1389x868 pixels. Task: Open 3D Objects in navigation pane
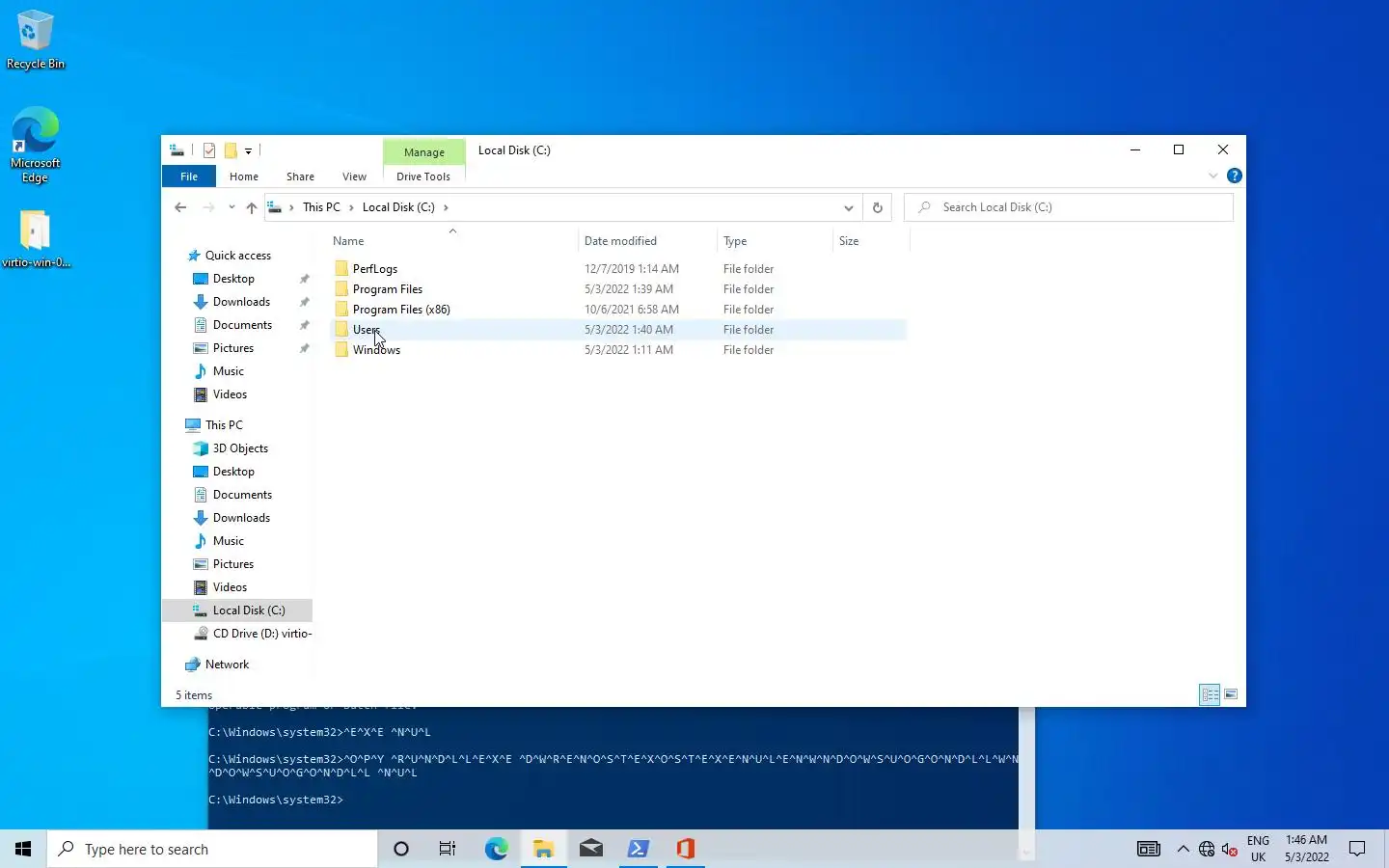click(x=240, y=448)
